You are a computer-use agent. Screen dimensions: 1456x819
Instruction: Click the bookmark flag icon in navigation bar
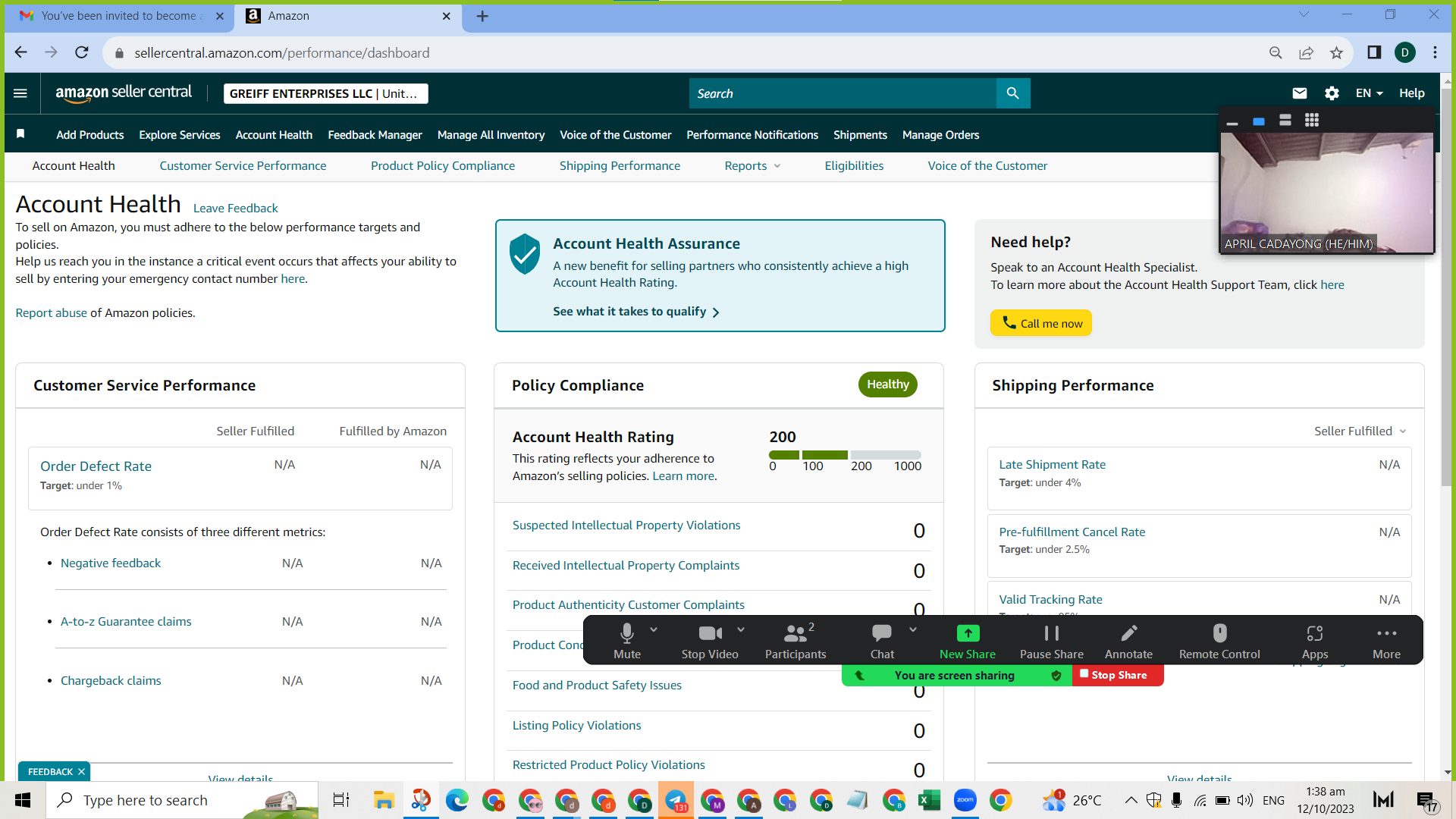[21, 134]
